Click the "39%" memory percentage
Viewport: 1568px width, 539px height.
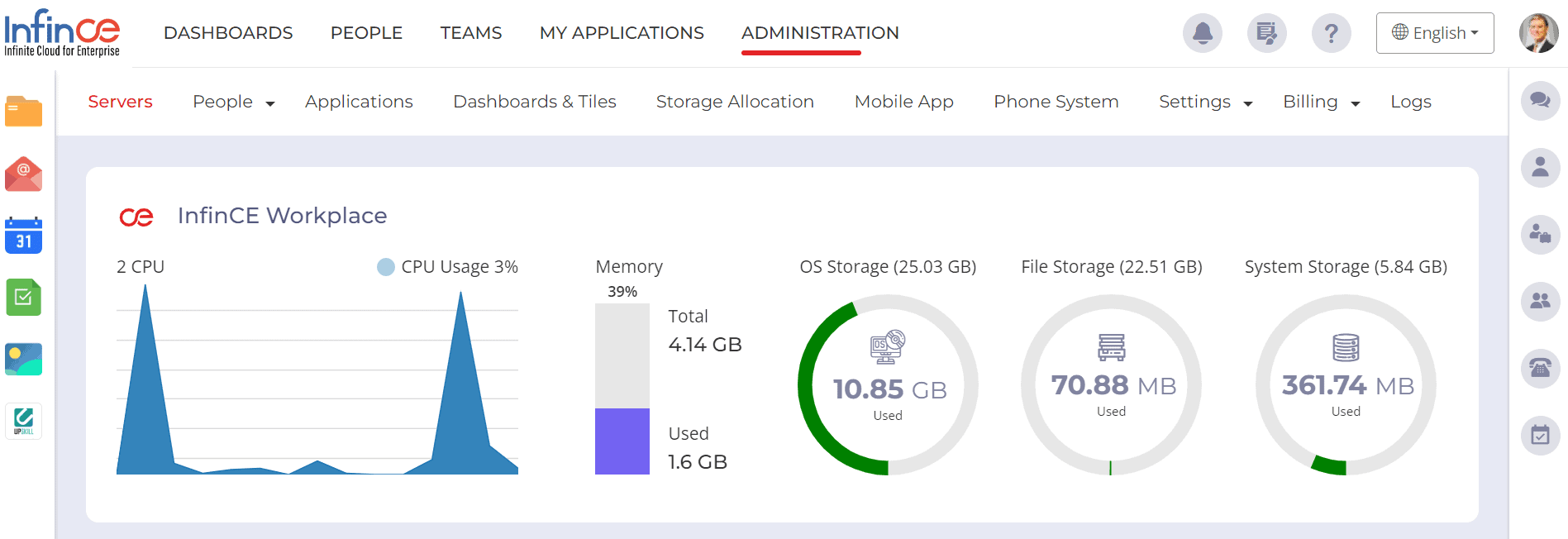click(622, 292)
